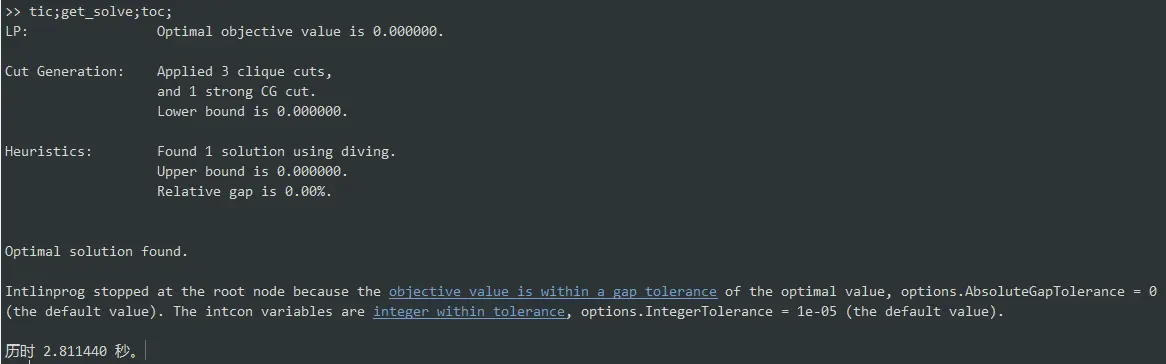
Task: Place cursor after the elapsed time line
Action: click(x=144, y=351)
